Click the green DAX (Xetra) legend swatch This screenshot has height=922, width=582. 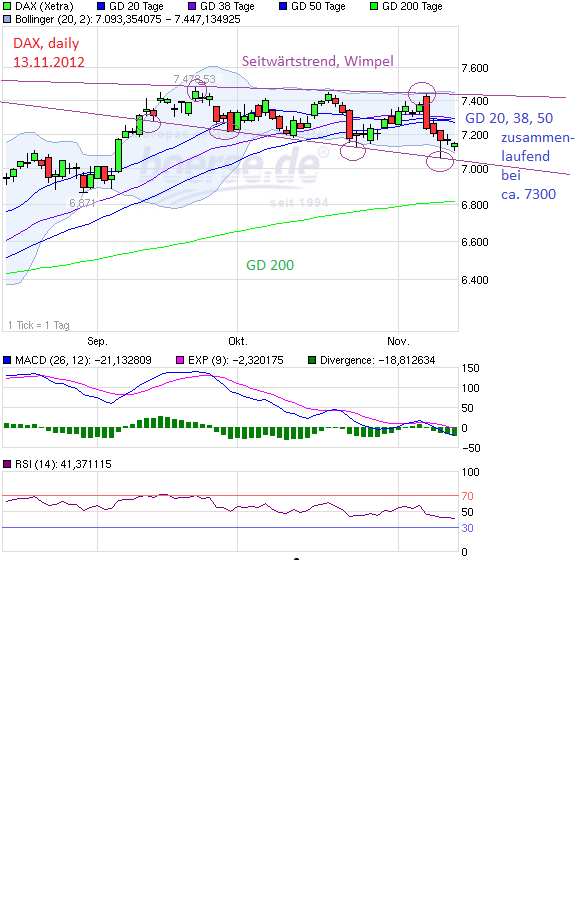coord(7,6)
